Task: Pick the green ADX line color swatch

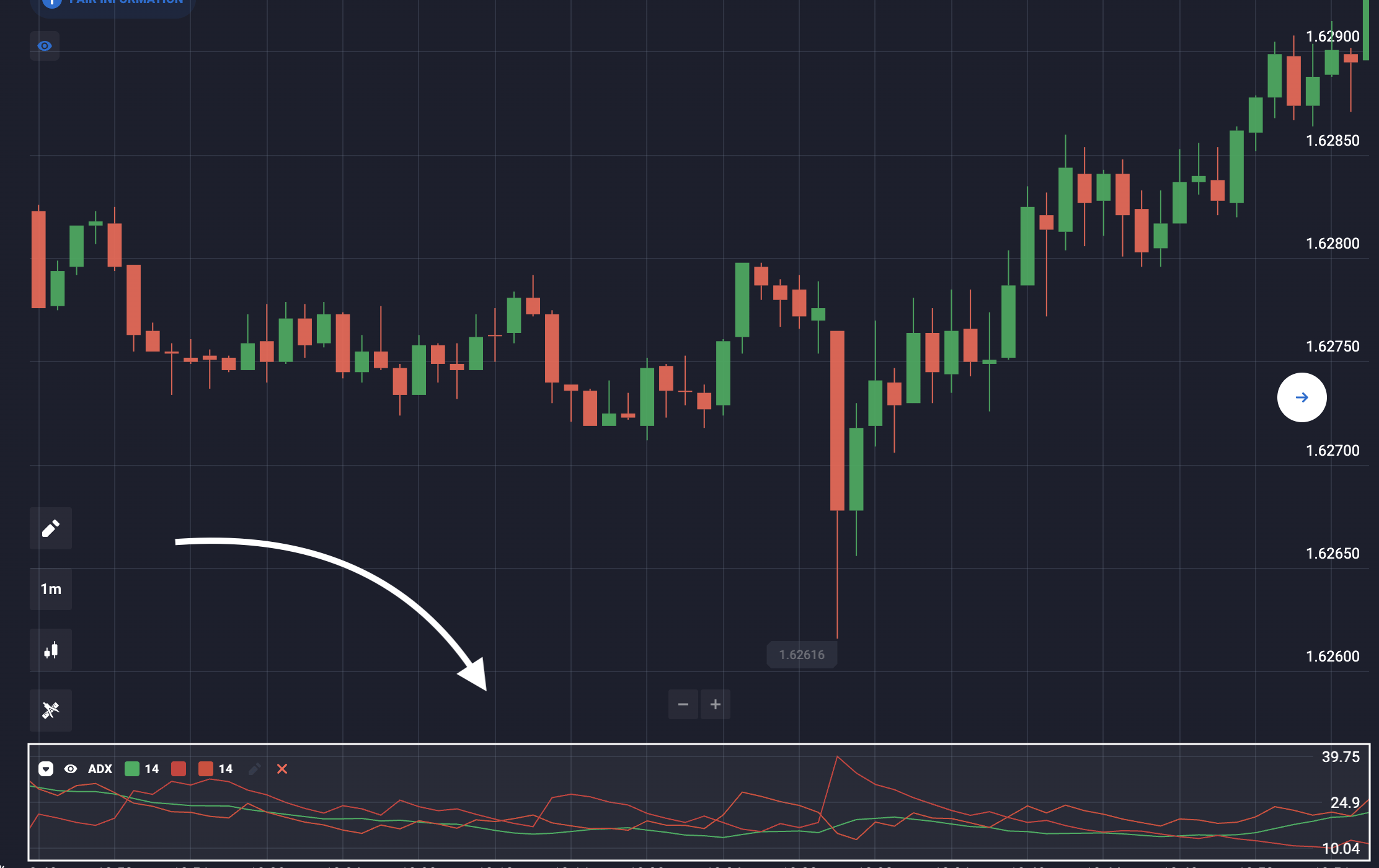Action: (132, 769)
